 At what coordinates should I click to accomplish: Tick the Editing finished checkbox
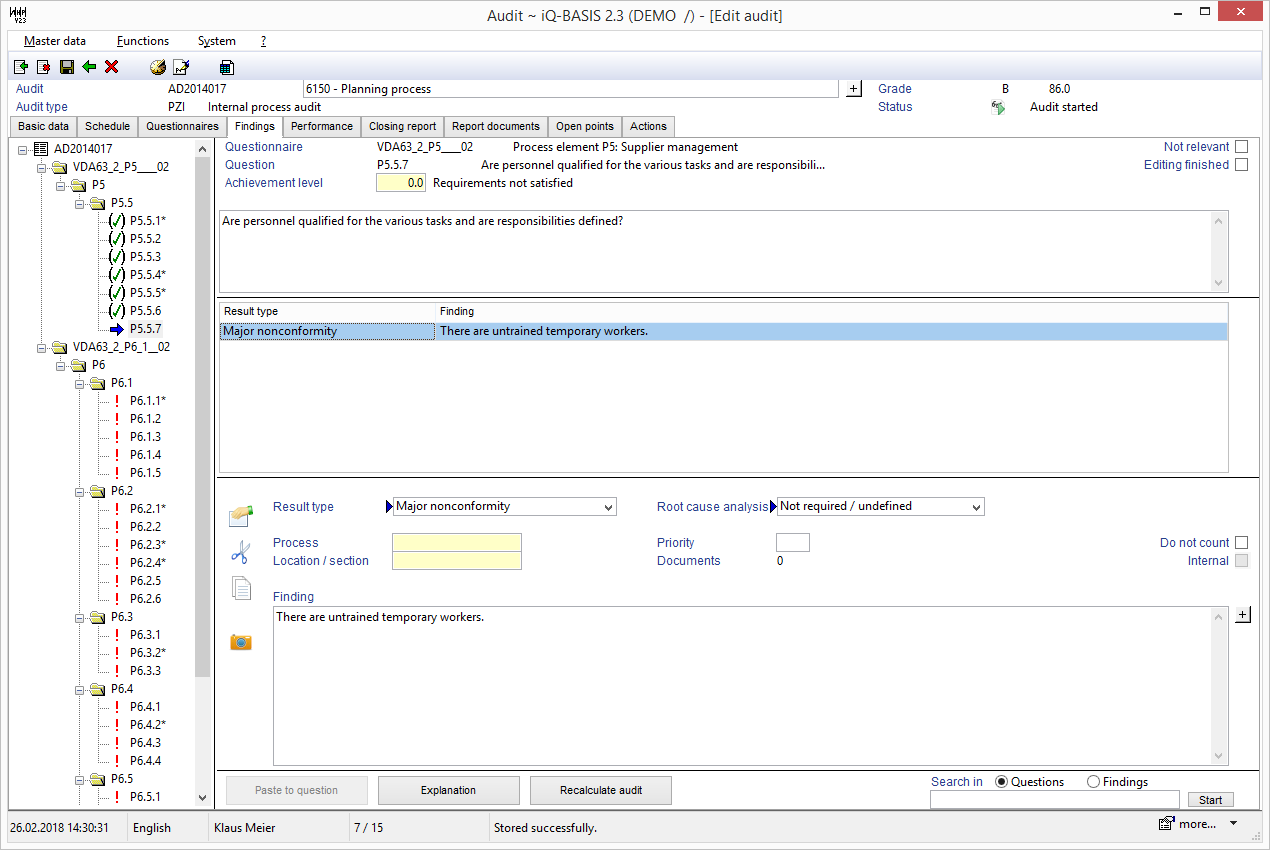point(1242,165)
